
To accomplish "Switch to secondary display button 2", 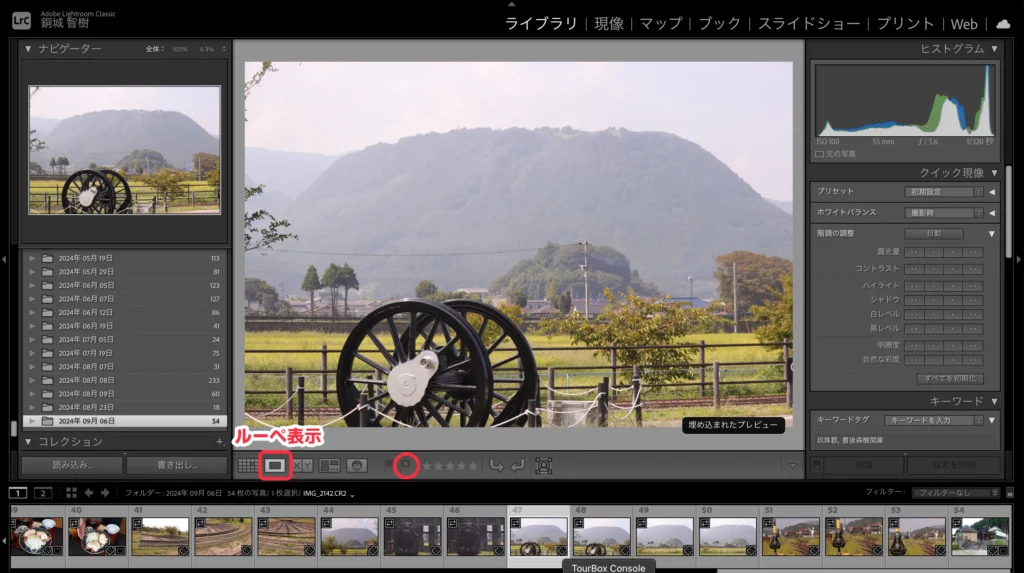I will tap(43, 492).
